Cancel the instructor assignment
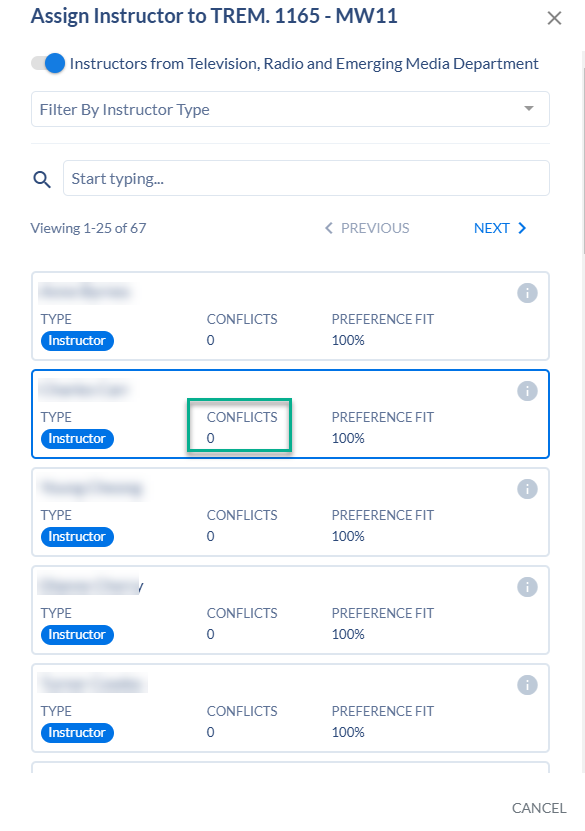 coord(539,808)
